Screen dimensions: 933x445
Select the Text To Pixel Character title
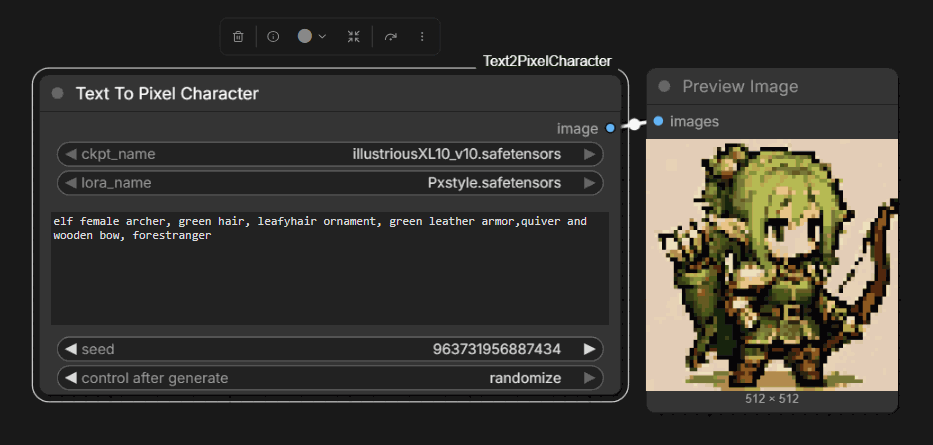pos(167,93)
